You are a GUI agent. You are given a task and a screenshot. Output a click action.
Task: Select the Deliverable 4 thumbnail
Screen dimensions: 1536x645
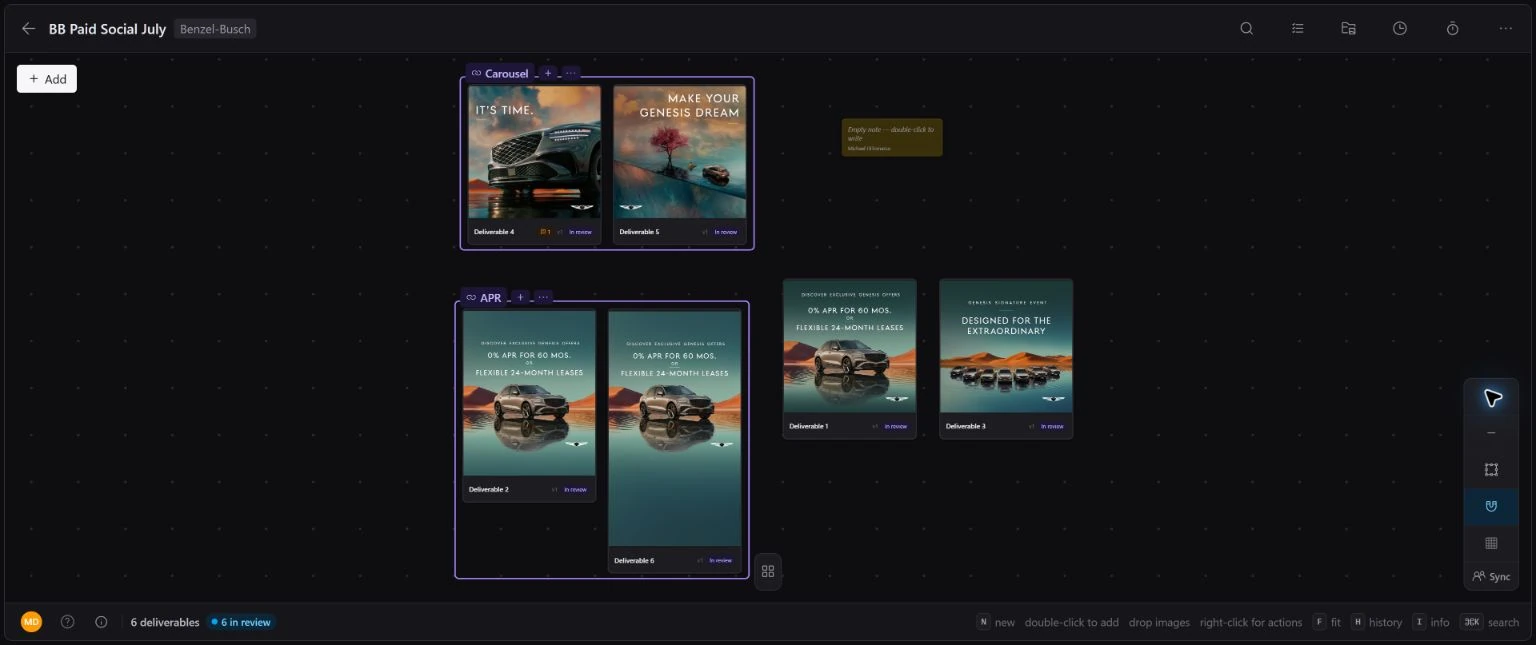tap(534, 152)
